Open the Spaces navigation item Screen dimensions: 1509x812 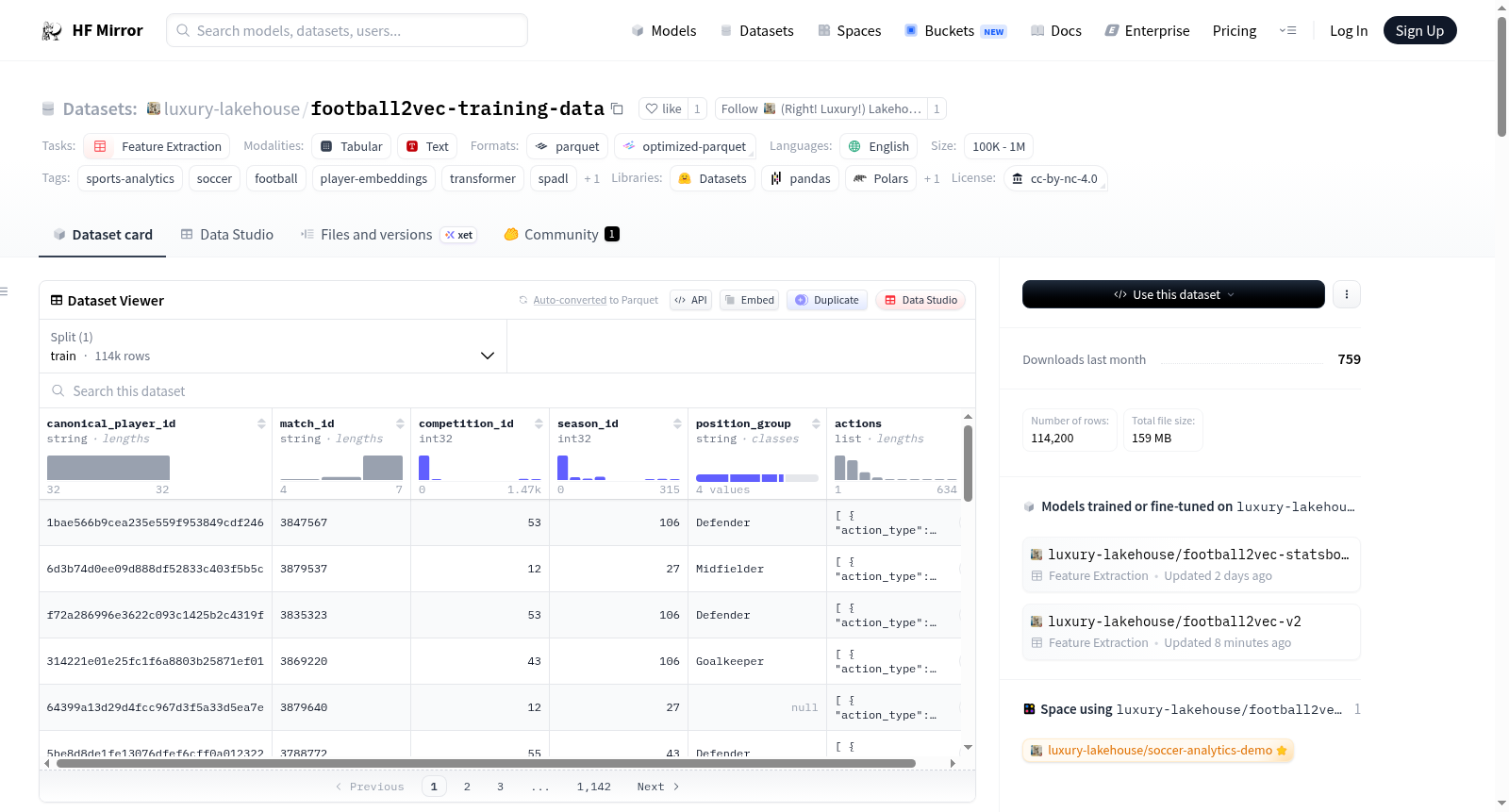pyautogui.click(x=850, y=31)
